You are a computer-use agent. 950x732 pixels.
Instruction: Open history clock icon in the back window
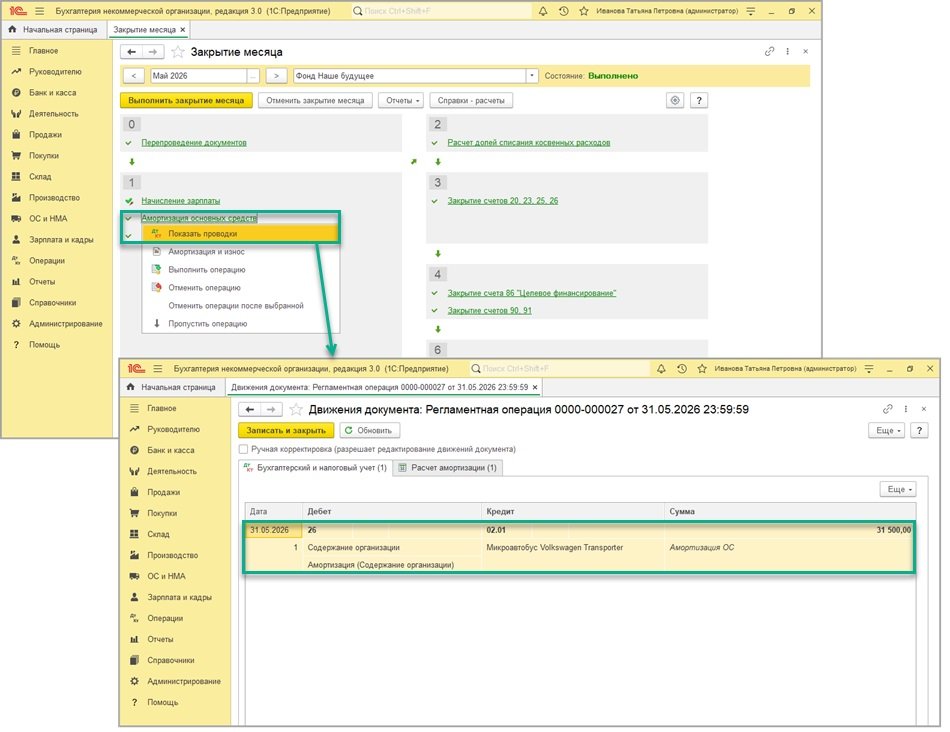(563, 11)
